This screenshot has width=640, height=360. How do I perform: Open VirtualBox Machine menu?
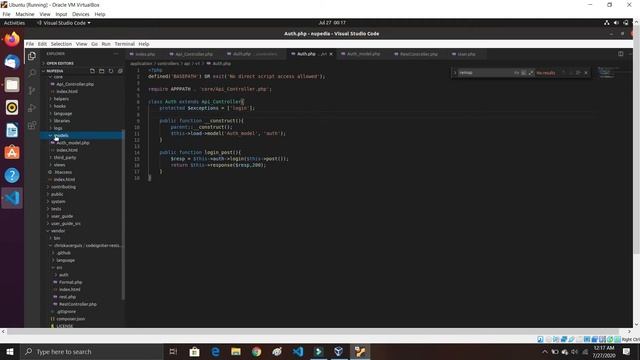pyautogui.click(x=24, y=14)
